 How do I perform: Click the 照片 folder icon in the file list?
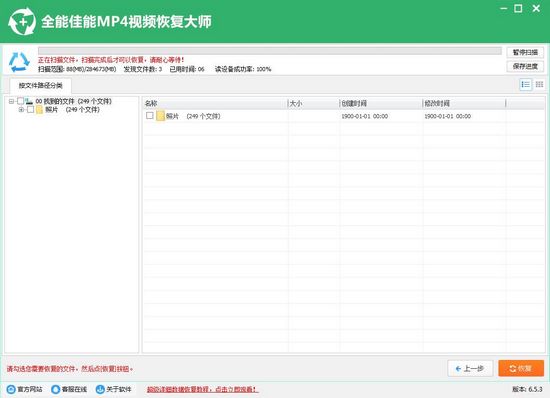160,116
